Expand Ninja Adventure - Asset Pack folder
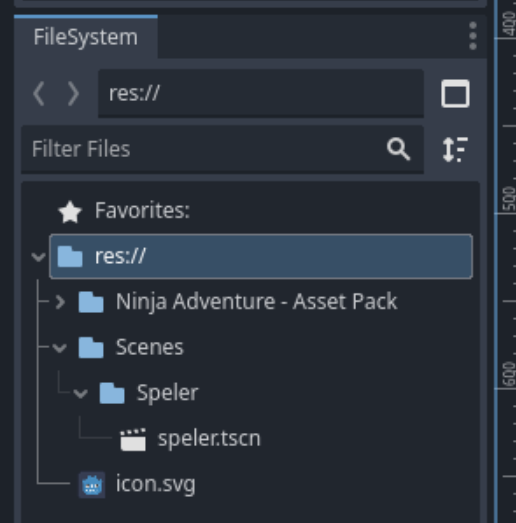The height and width of the screenshot is (523, 516). pos(60,302)
